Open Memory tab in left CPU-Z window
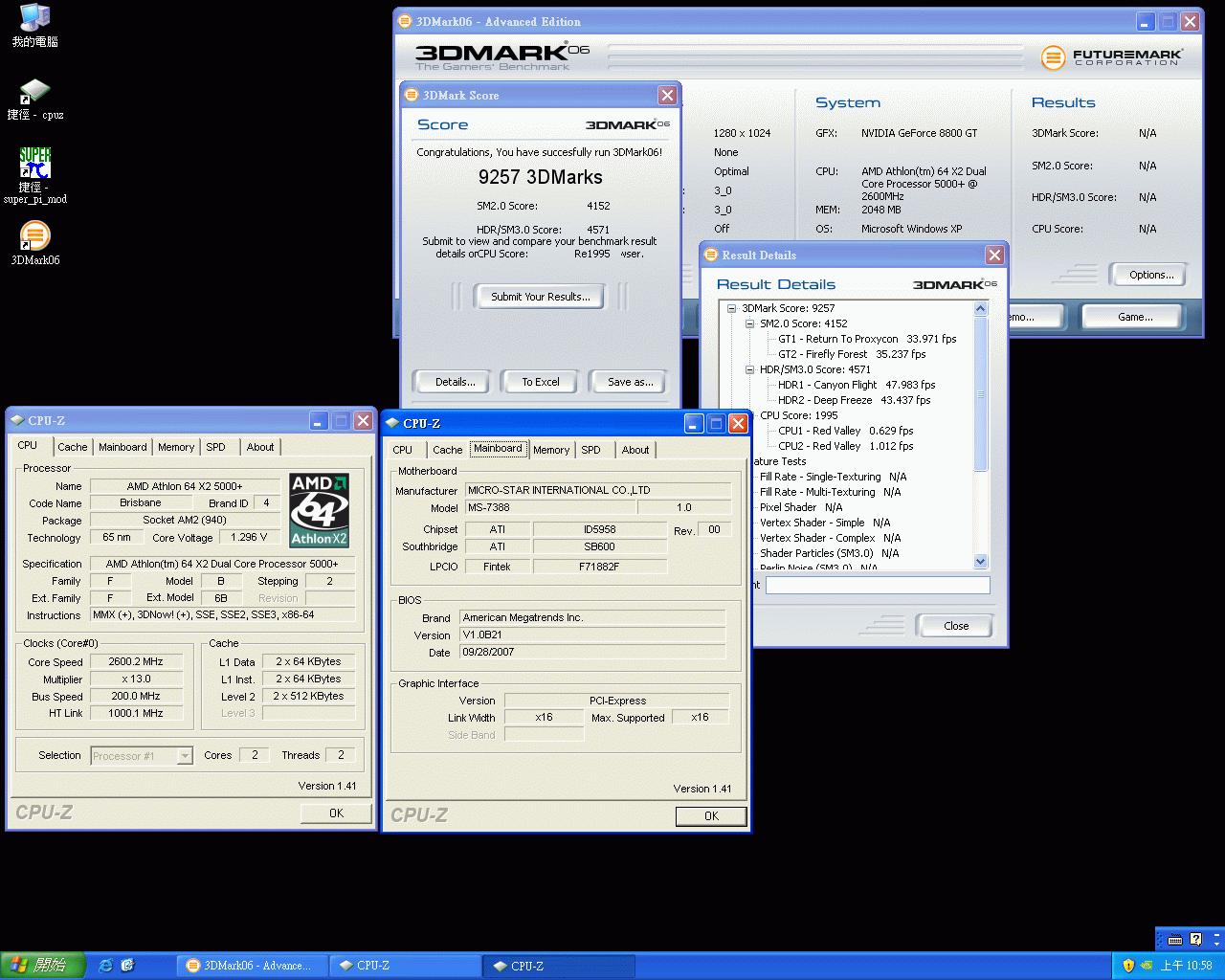The width and height of the screenshot is (1225, 980). click(x=176, y=447)
